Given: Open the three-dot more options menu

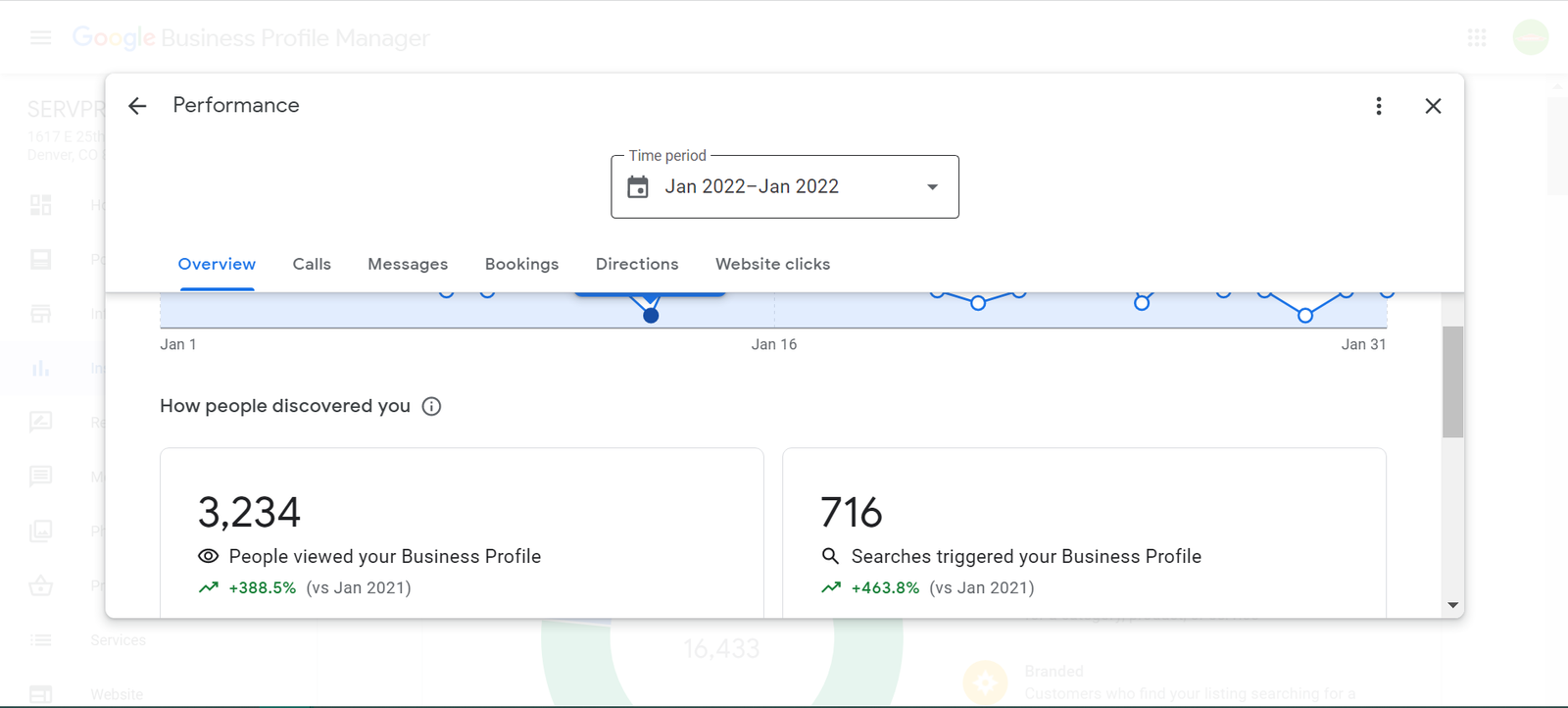Looking at the screenshot, I should pos(1379,106).
